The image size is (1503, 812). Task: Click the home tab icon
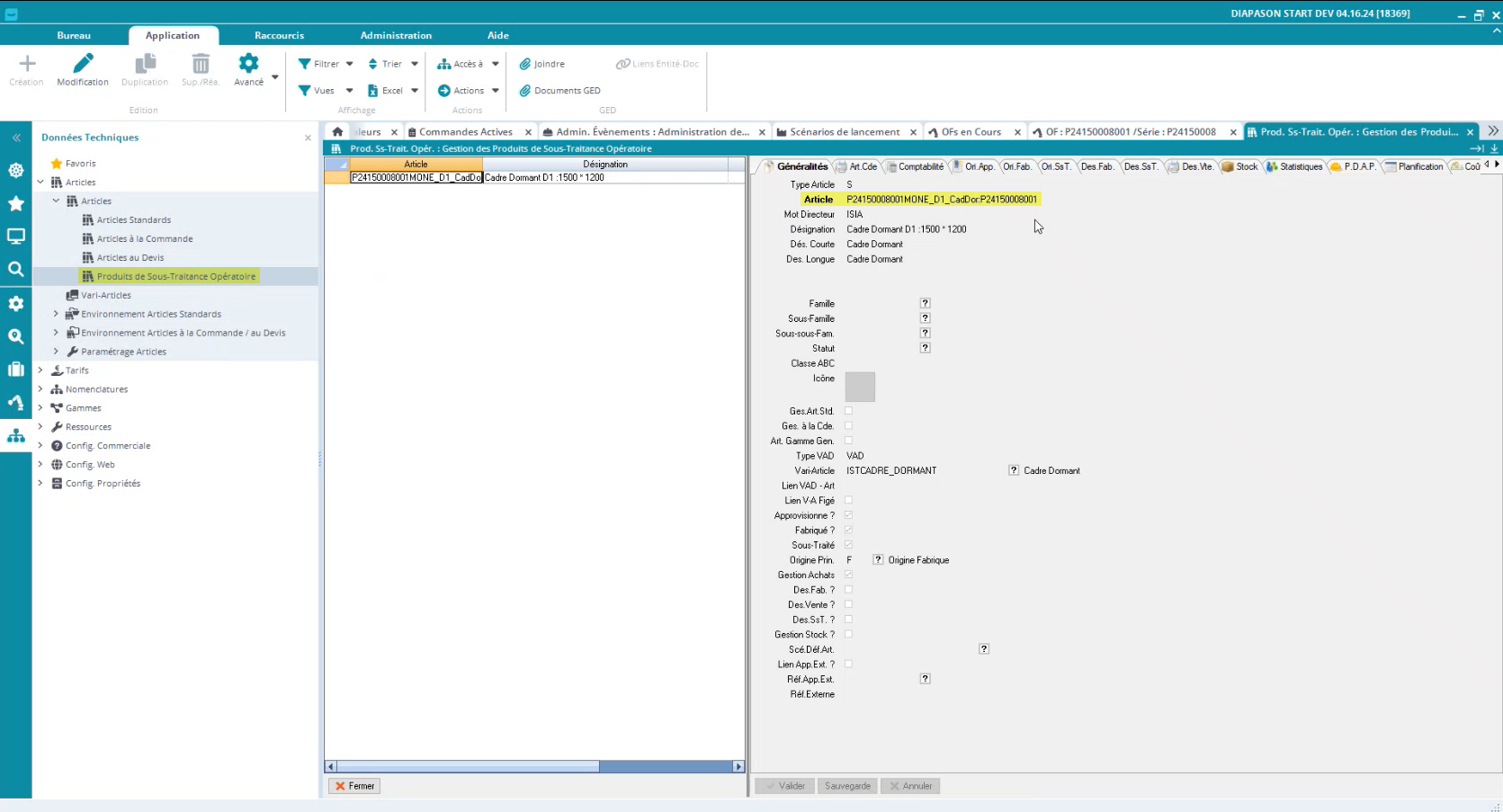(x=337, y=131)
